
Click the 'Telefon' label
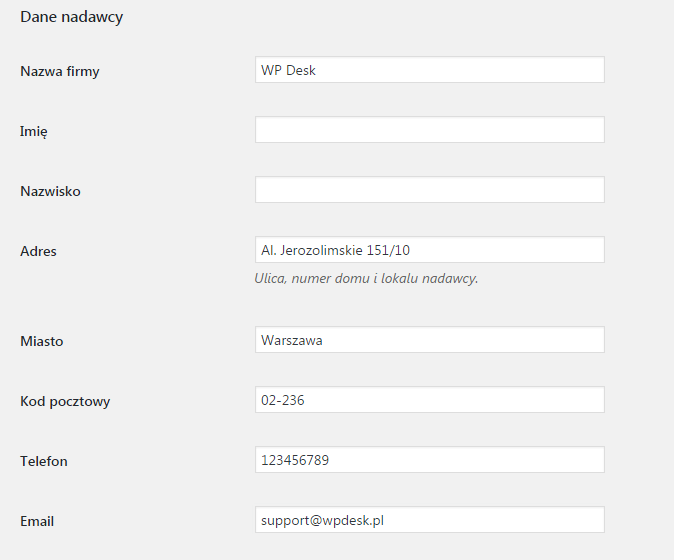click(44, 461)
